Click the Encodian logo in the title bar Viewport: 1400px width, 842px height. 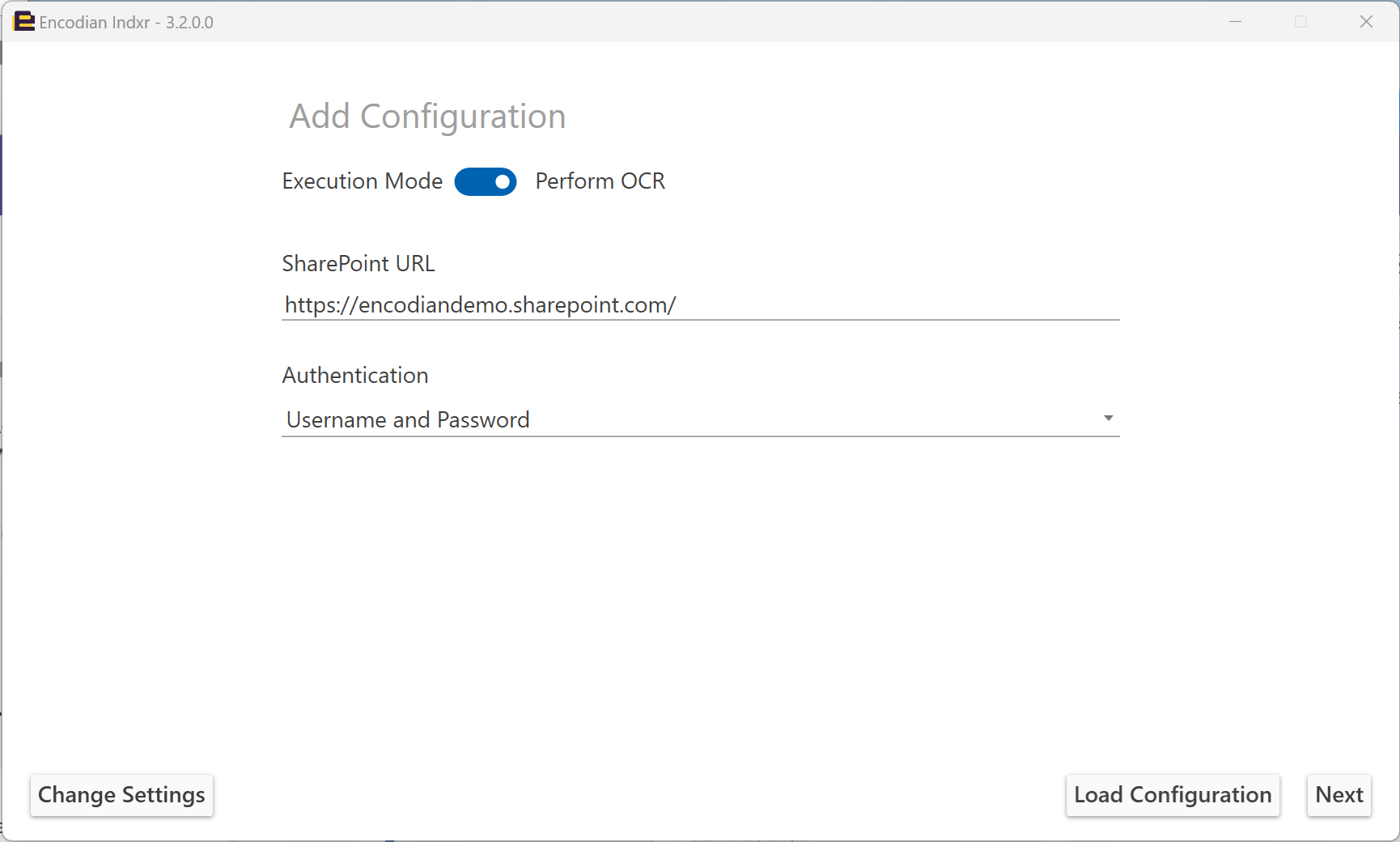24,22
